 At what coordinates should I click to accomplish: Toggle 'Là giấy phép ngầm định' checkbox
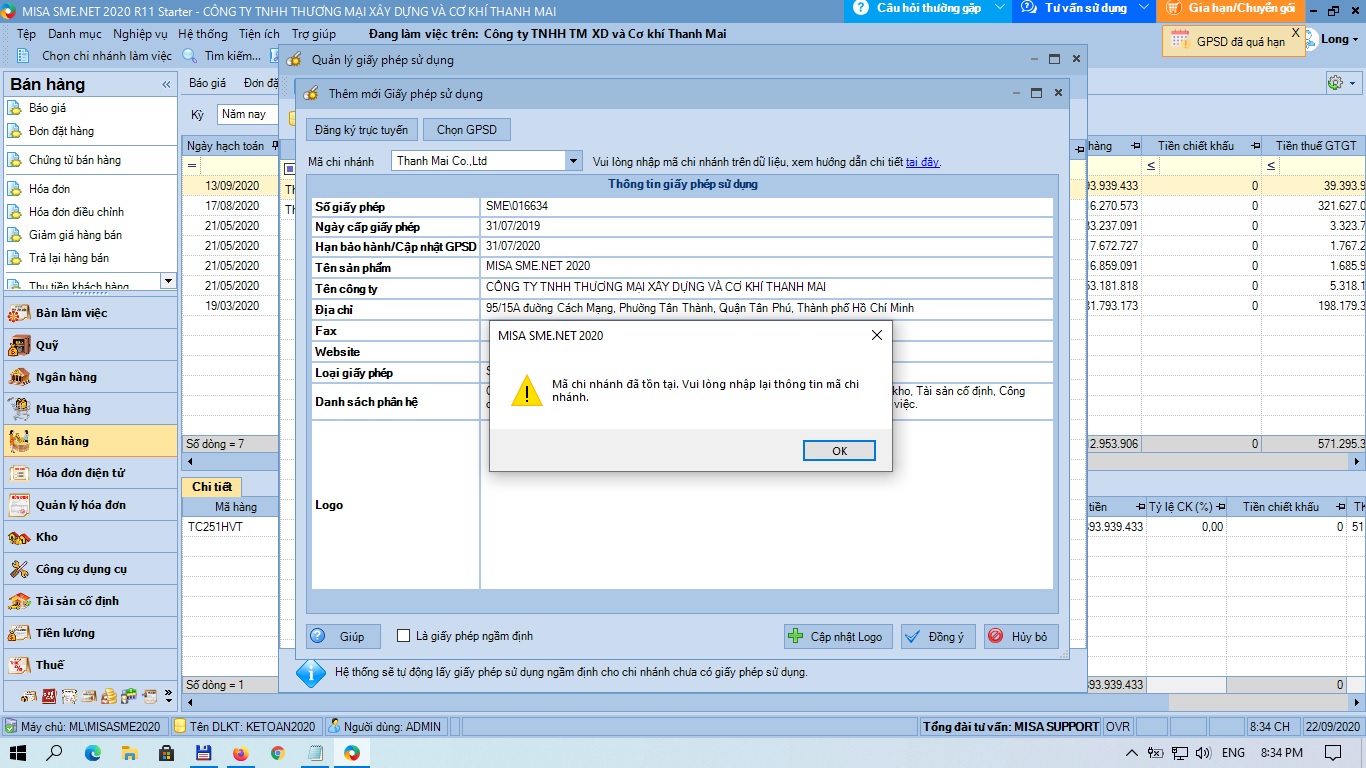coord(404,636)
